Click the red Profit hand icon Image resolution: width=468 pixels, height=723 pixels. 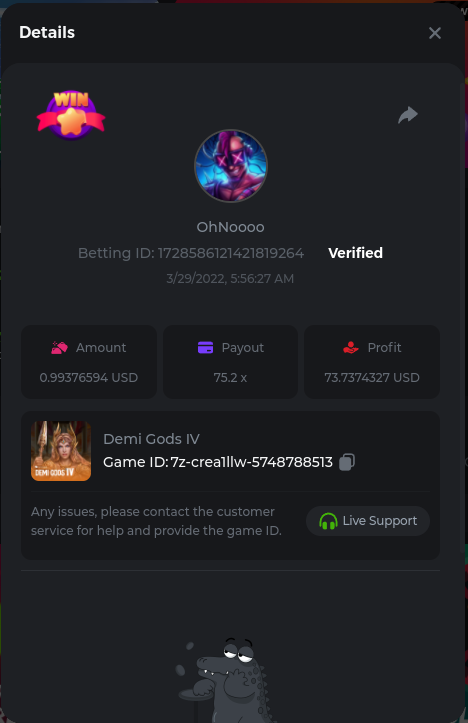coord(351,348)
